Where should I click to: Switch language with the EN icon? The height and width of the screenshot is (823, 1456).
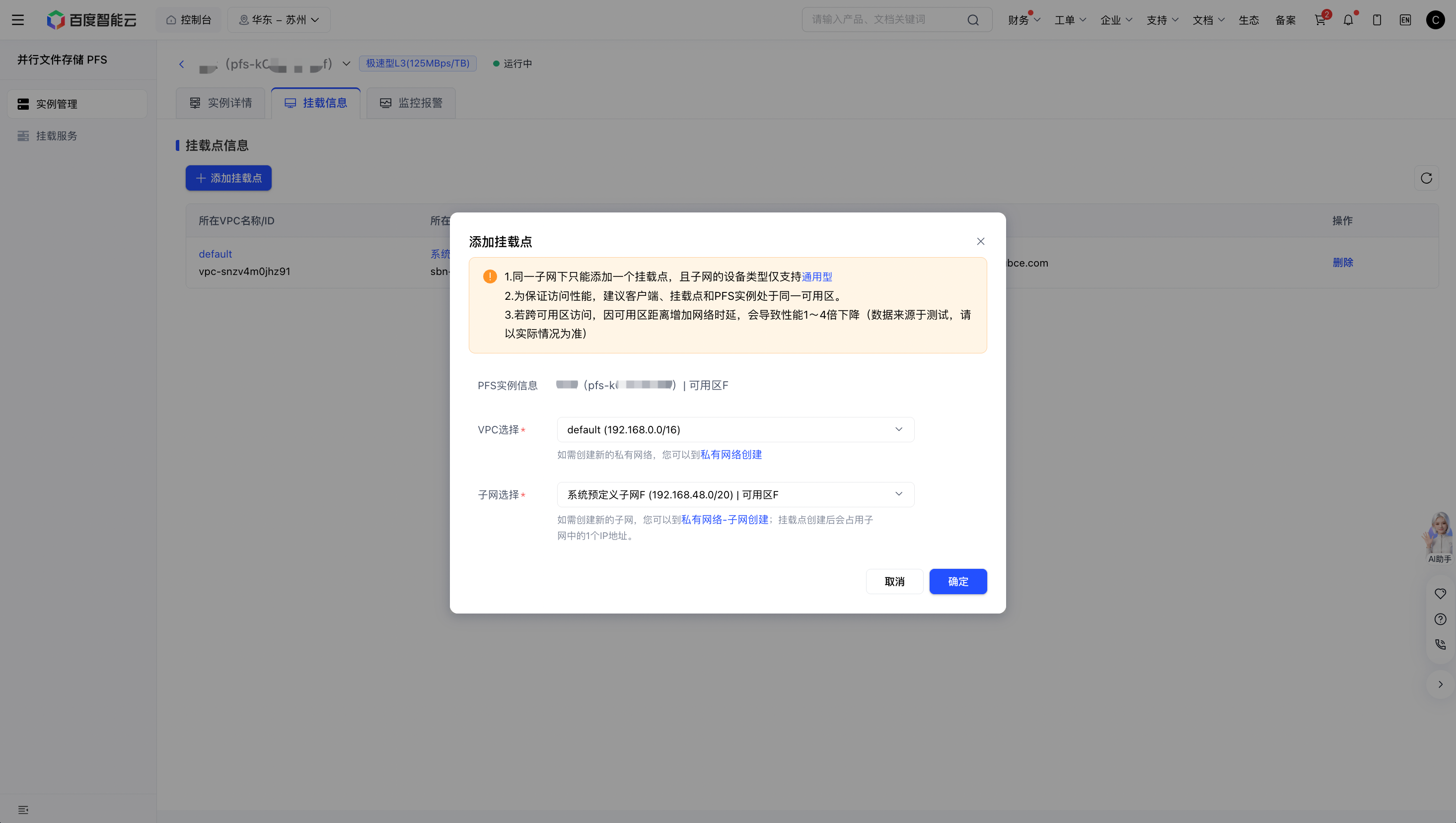point(1405,20)
